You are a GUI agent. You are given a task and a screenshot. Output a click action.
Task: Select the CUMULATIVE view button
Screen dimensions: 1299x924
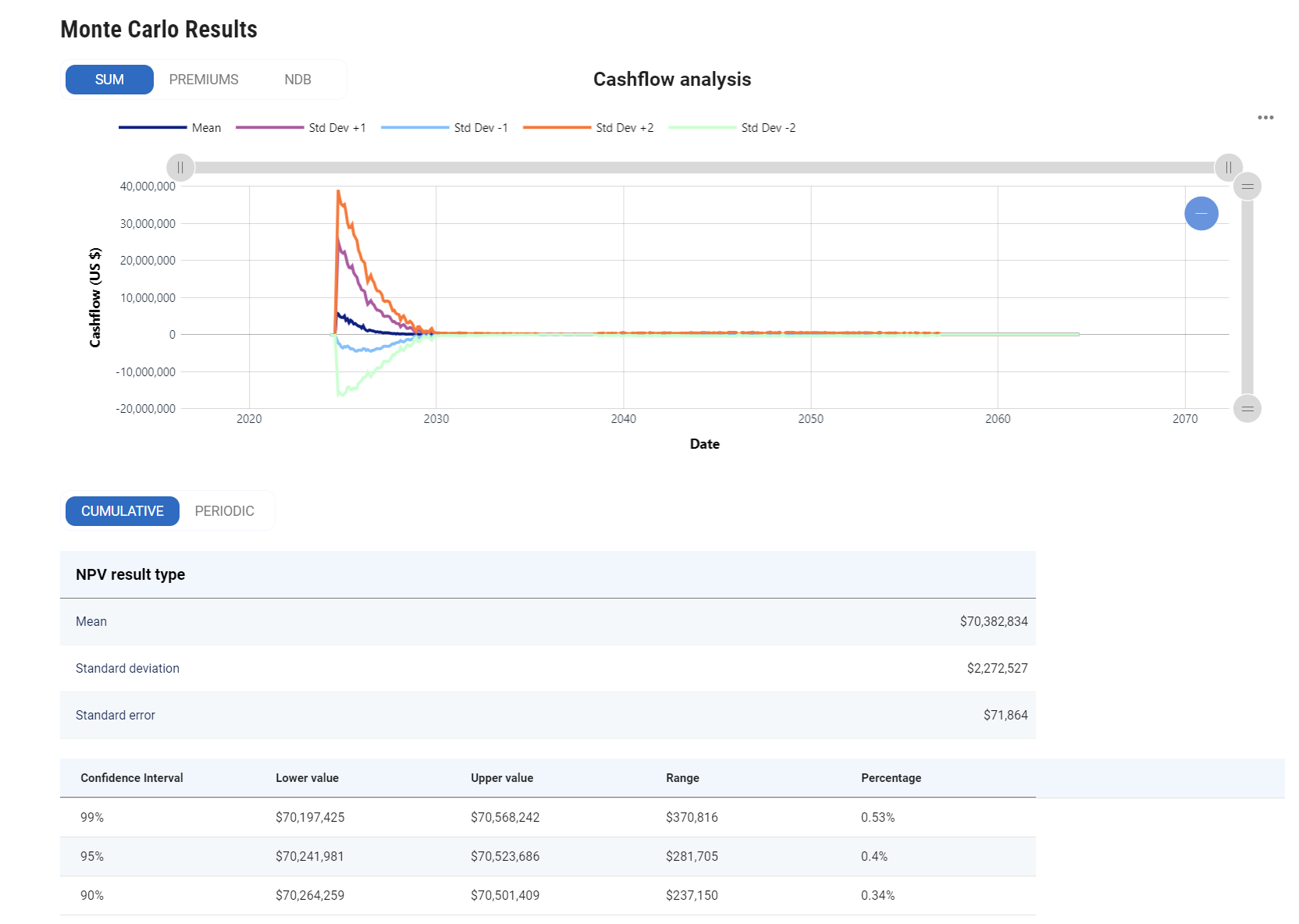pos(123,511)
